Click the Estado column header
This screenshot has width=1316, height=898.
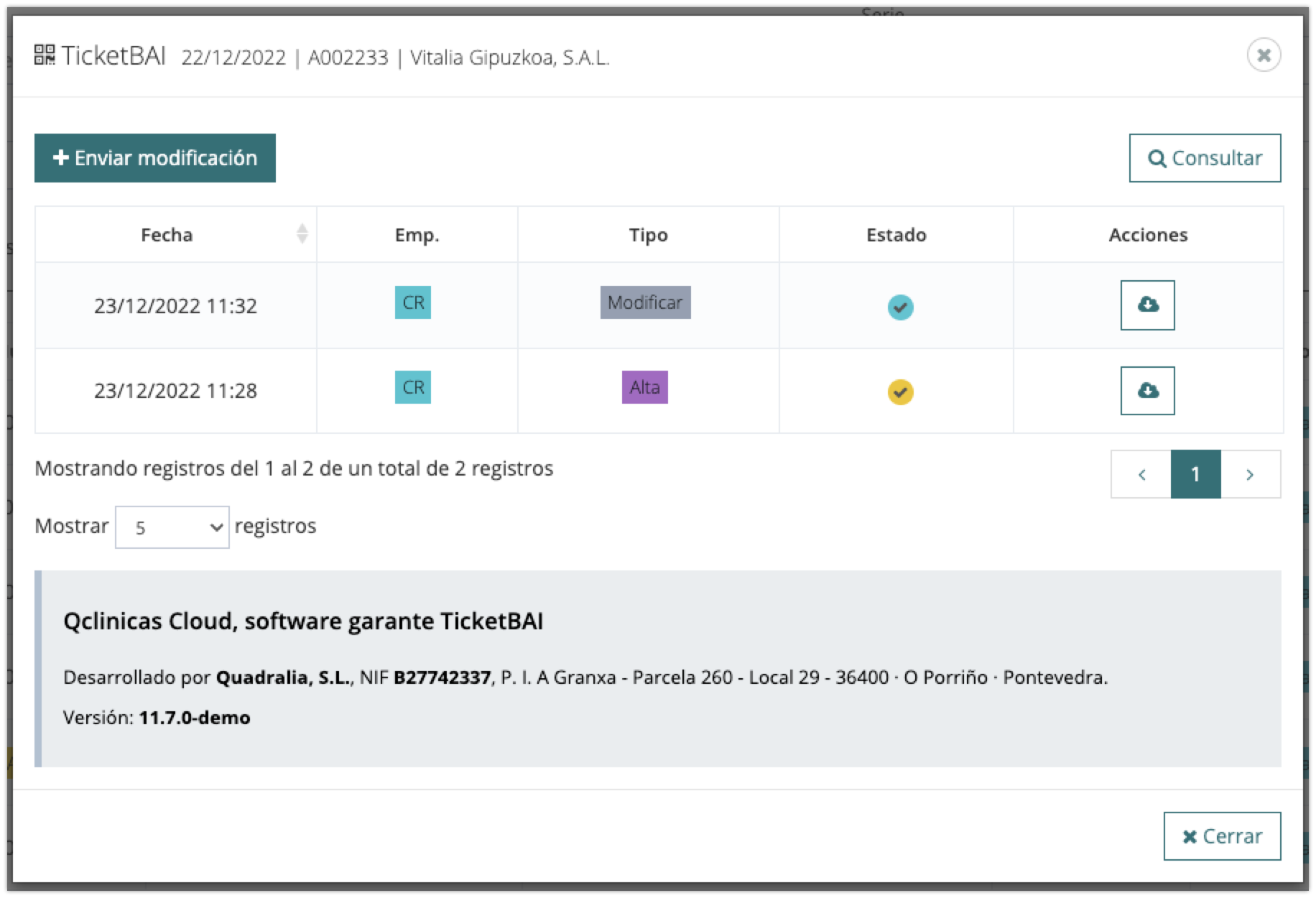pyautogui.click(x=896, y=235)
